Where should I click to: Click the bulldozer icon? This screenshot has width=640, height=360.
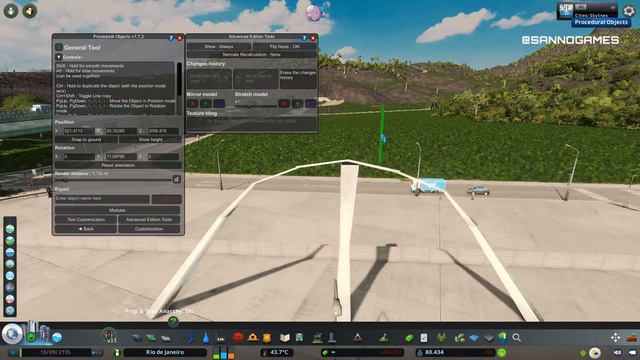tap(632, 338)
